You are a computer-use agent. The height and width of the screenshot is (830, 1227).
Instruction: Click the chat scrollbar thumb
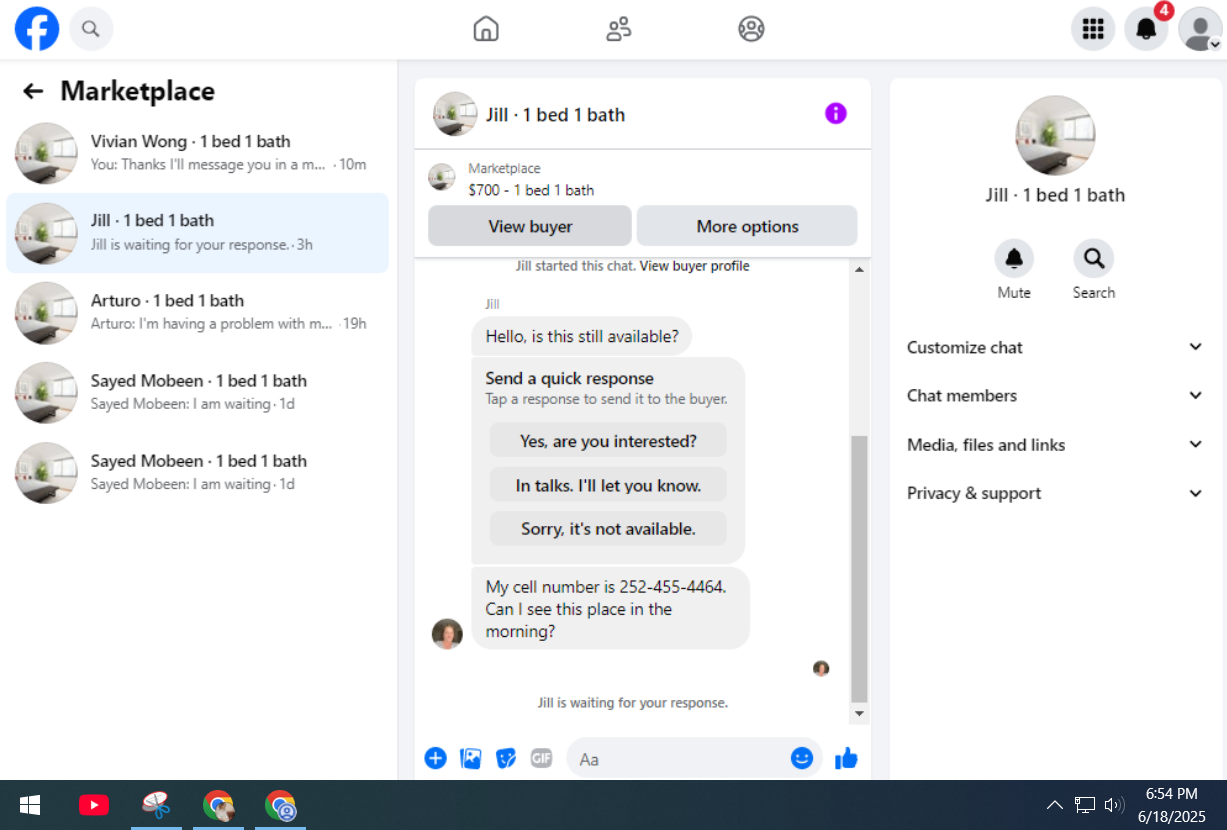tap(859, 569)
